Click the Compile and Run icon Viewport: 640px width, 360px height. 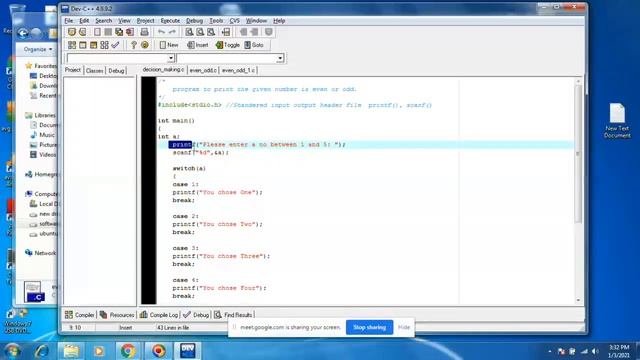[x=93, y=45]
